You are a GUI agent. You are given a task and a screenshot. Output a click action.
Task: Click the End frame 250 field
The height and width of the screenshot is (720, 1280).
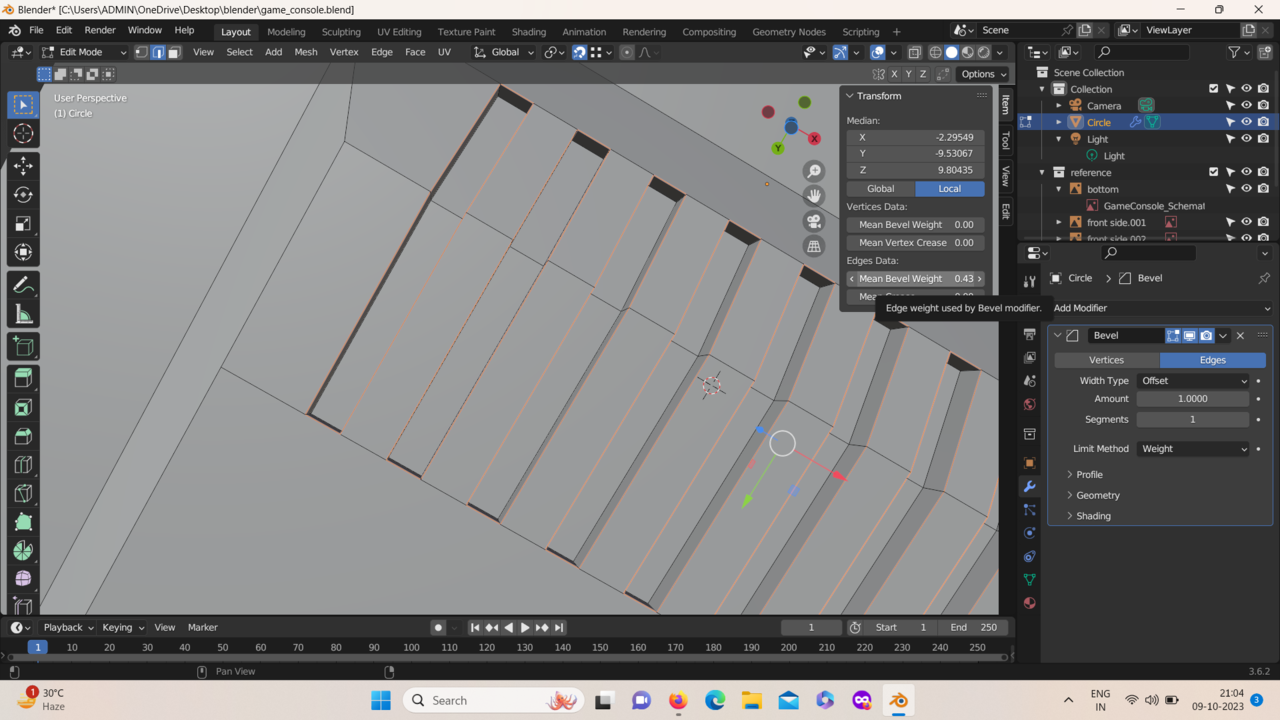click(974, 628)
